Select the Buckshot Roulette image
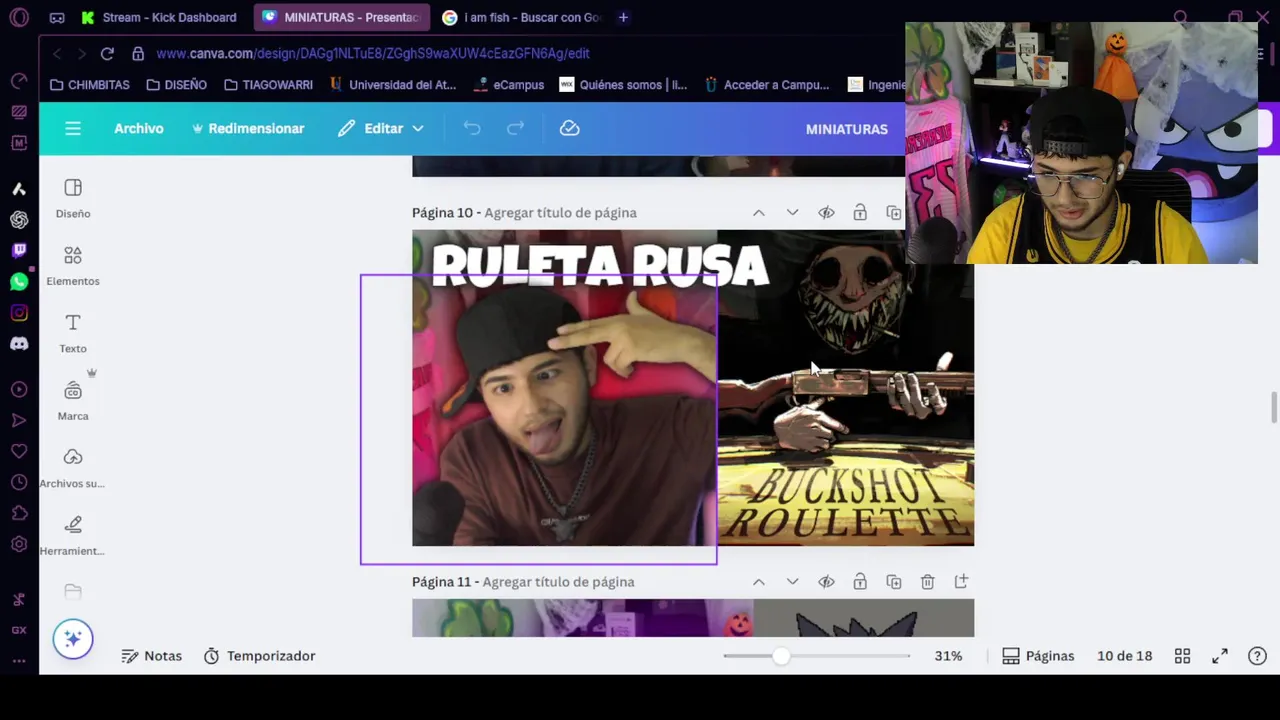 point(845,388)
